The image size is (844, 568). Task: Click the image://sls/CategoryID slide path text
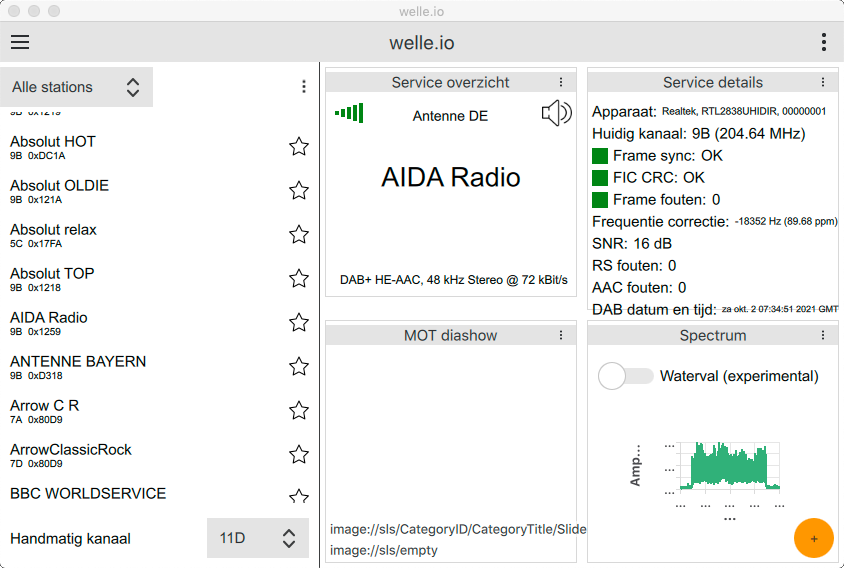tap(458, 529)
